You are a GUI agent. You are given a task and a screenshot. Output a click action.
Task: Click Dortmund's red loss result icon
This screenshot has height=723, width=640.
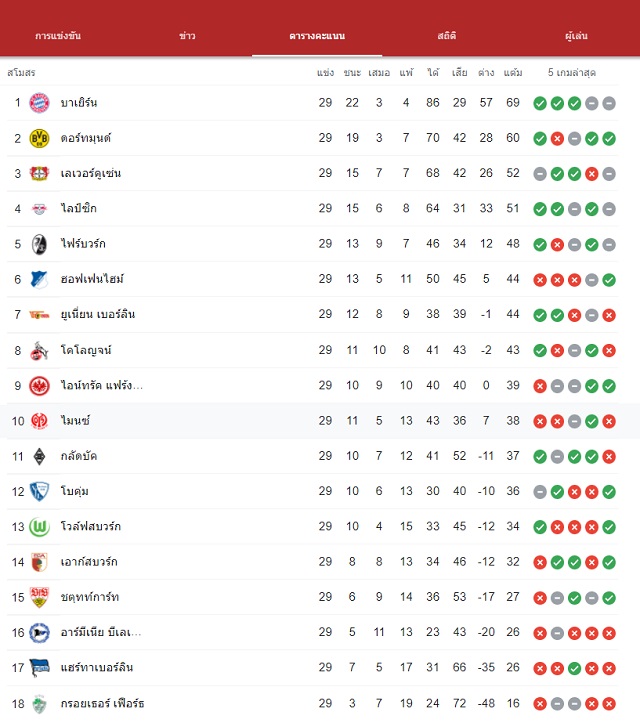point(557,138)
